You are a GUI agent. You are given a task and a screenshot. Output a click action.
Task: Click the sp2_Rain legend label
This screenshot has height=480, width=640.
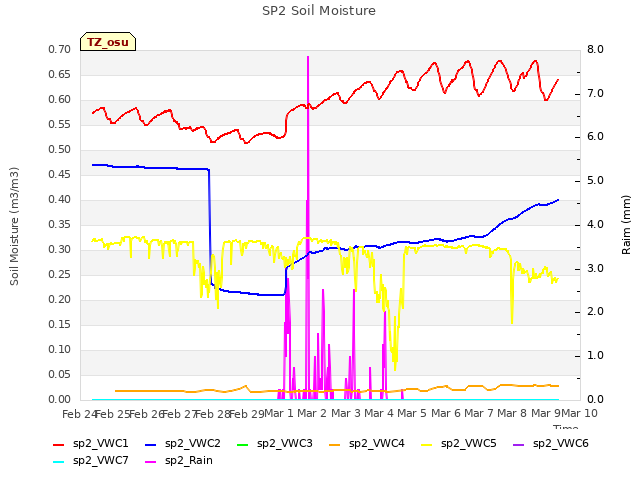(189, 460)
